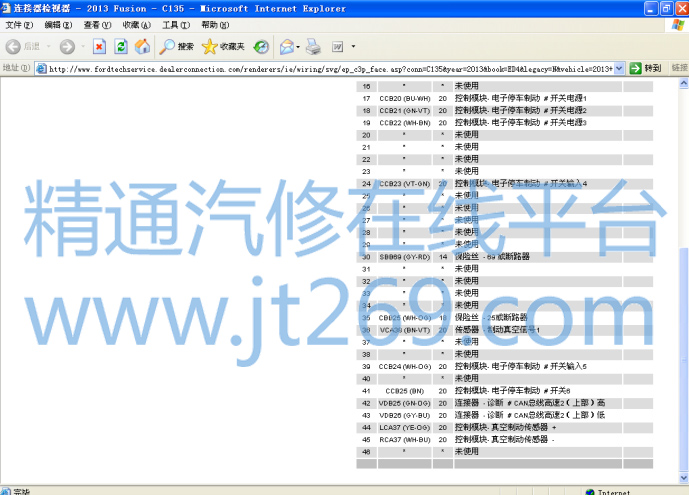
Task: Select cell CBB25 (WH-OG) in row 35
Action: point(405,318)
